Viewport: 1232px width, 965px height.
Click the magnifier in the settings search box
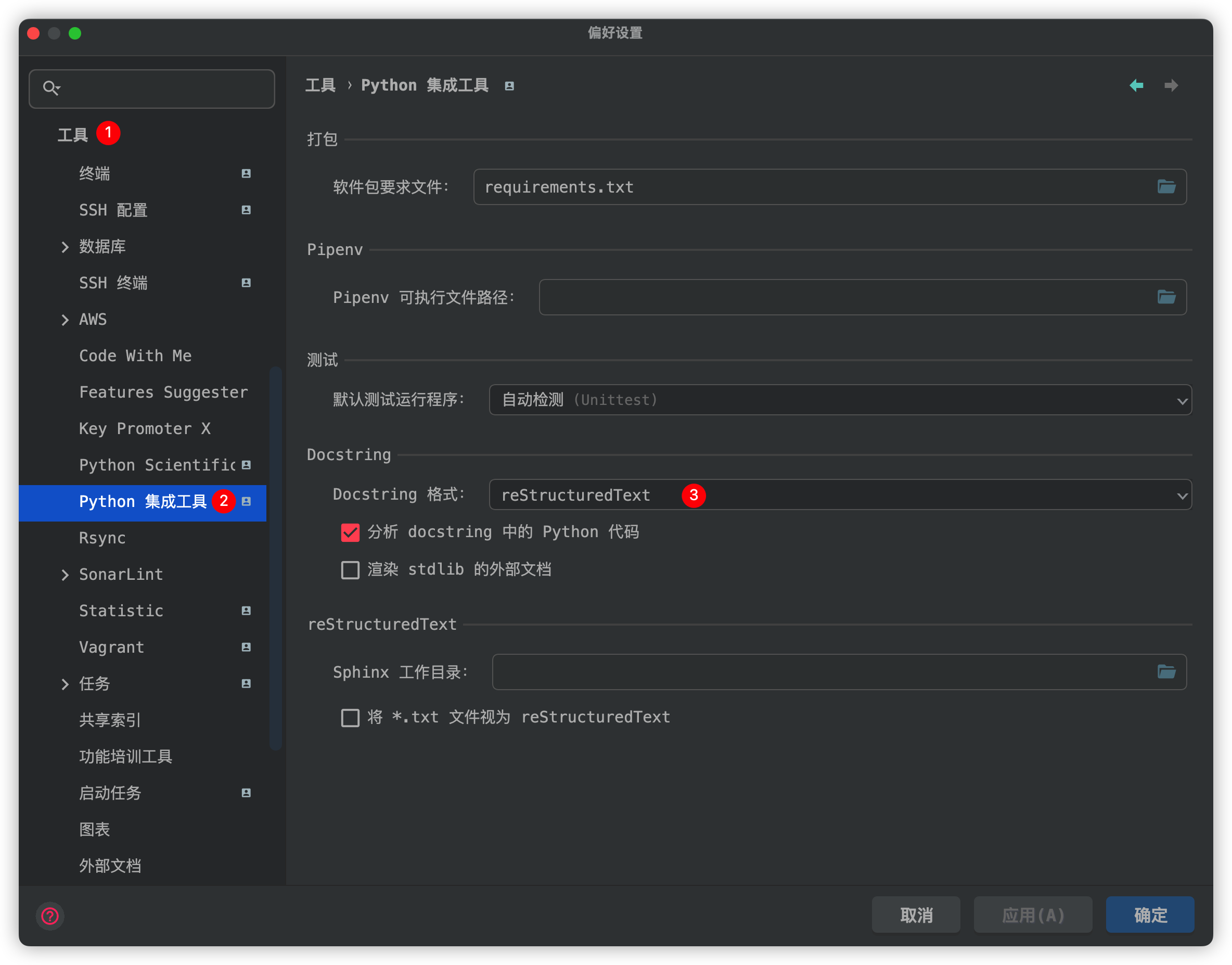click(52, 88)
